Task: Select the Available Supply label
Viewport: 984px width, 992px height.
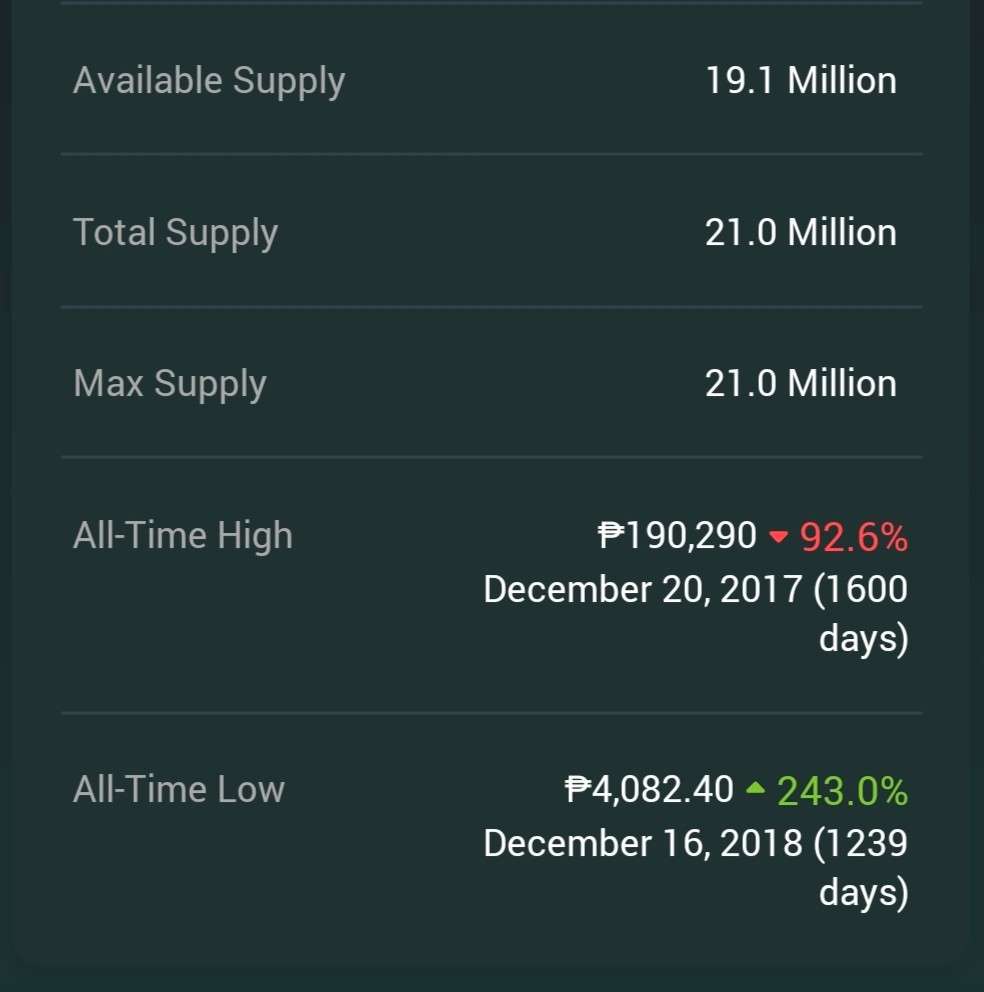Action: tap(209, 82)
